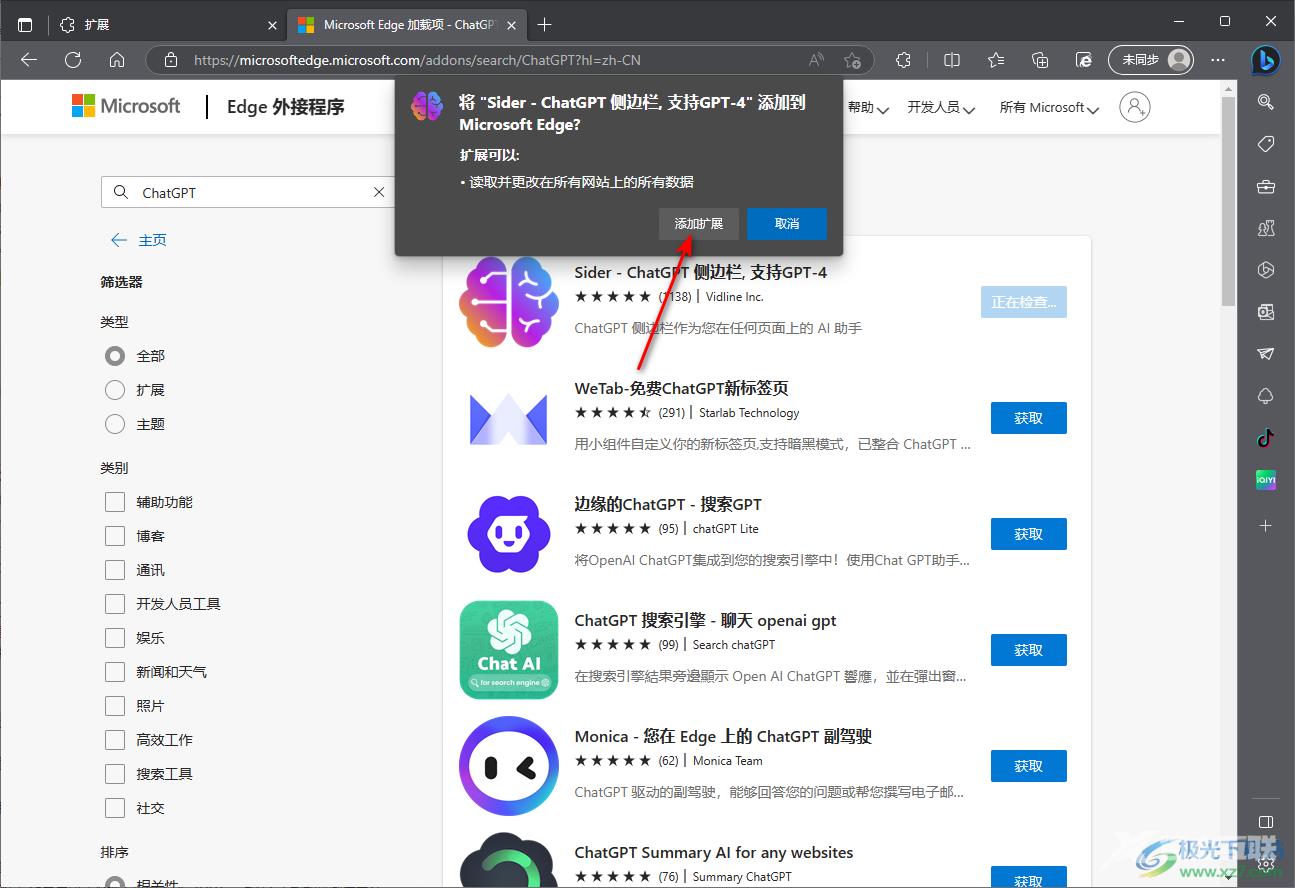Open the sidebar search icon
This screenshot has height=888, width=1295.
[1265, 102]
